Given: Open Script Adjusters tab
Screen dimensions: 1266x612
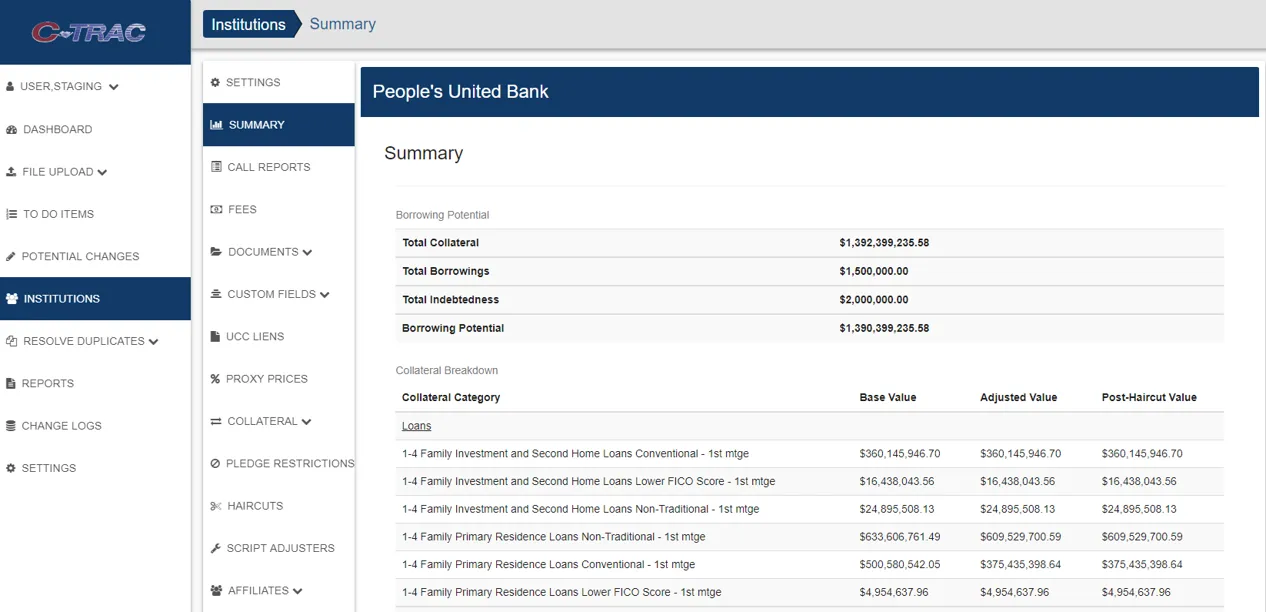Looking at the screenshot, I should 279,548.
